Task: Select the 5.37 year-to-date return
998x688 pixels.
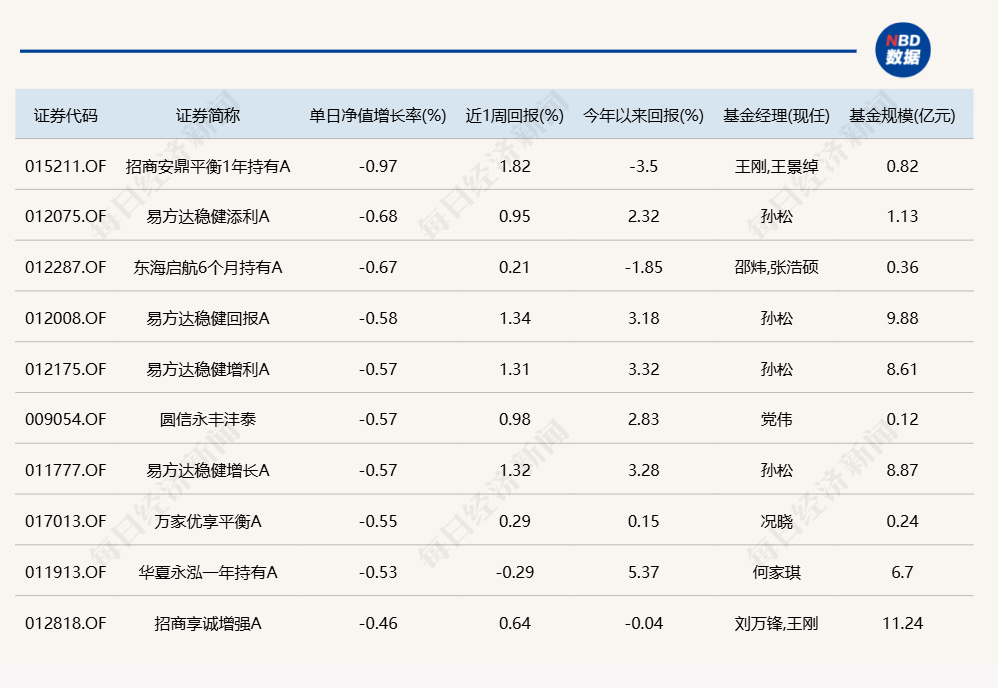Action: (x=643, y=572)
